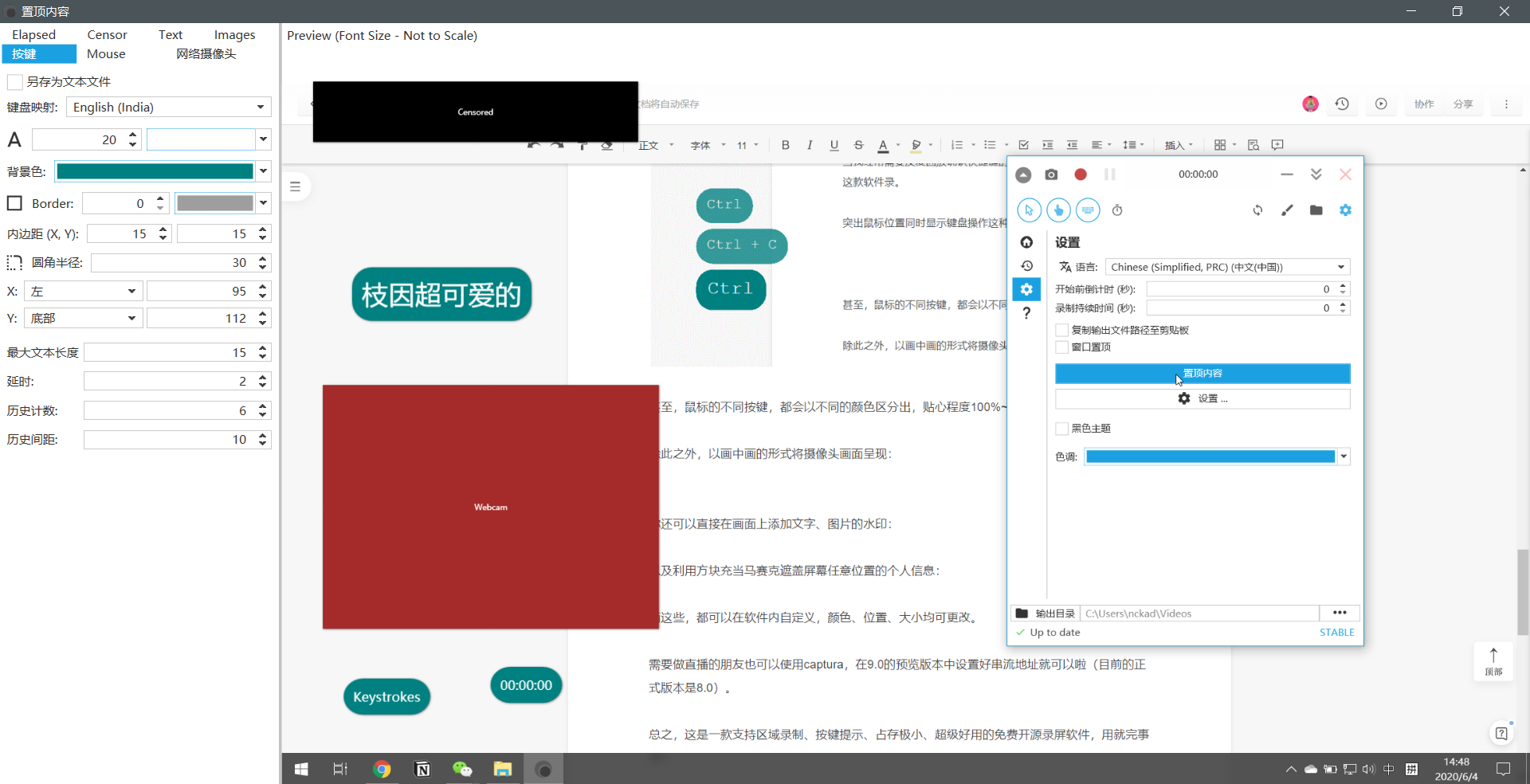Screen dimensions: 1530x784
Task: Open the 设置 ... button below it
Action: click(1202, 398)
